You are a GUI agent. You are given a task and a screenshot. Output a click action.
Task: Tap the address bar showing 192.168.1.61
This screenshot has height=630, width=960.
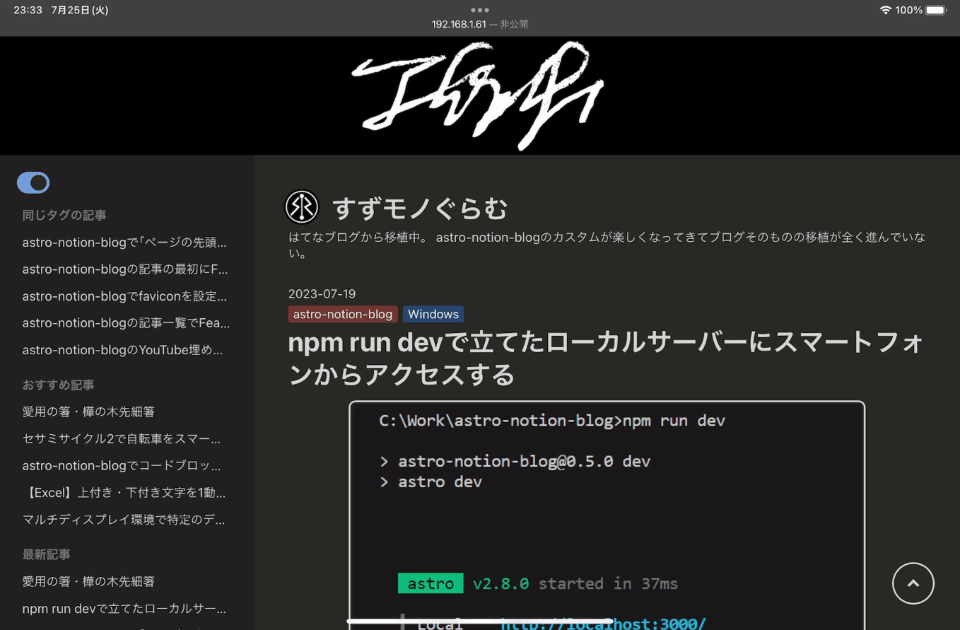click(x=479, y=24)
